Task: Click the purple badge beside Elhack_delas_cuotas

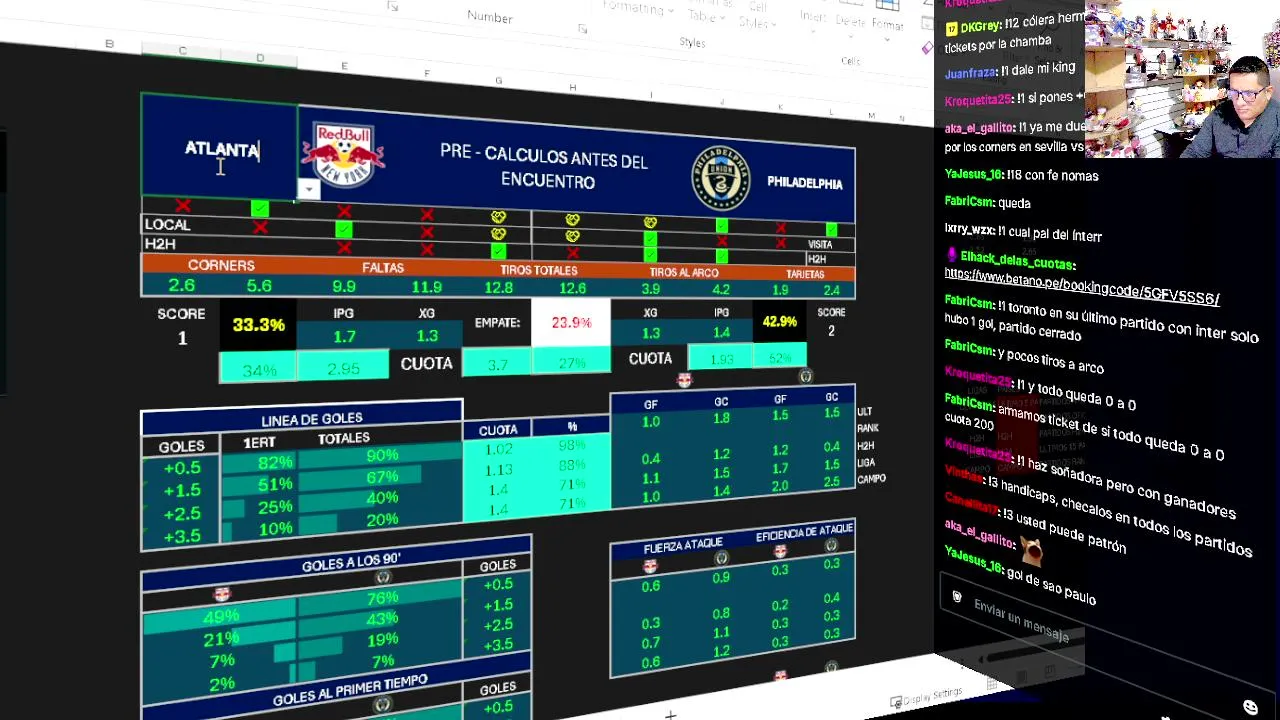Action: tap(951, 255)
